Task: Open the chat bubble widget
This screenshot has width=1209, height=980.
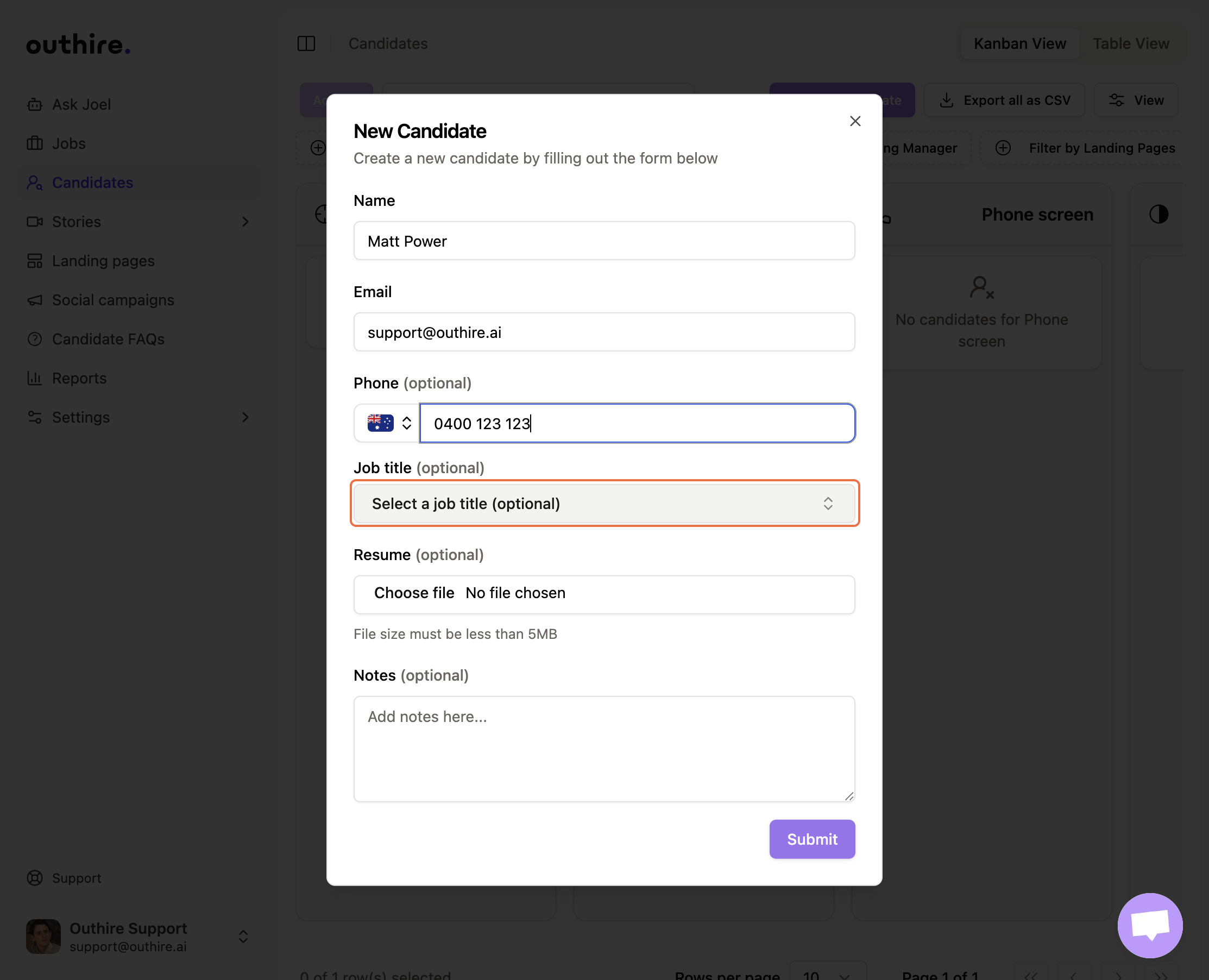Action: click(1149, 925)
